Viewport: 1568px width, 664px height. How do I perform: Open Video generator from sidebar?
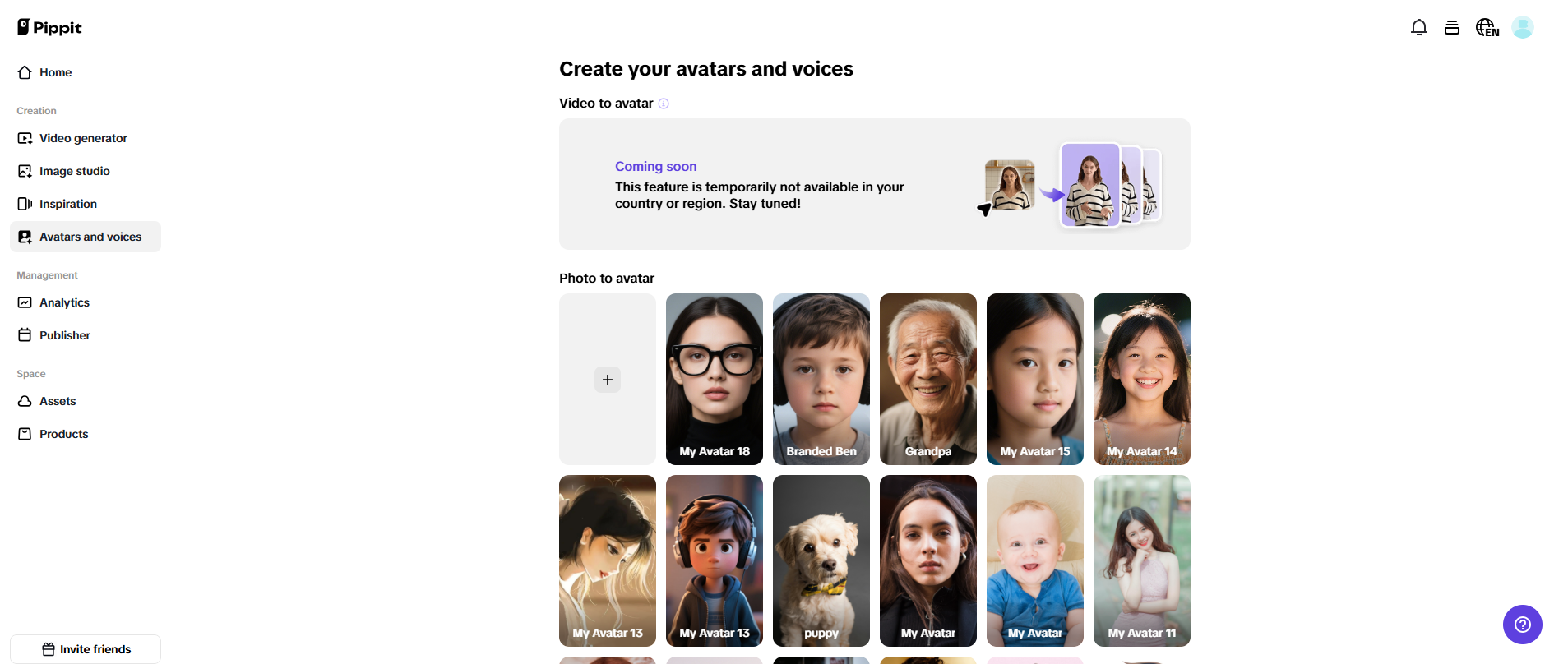(83, 138)
